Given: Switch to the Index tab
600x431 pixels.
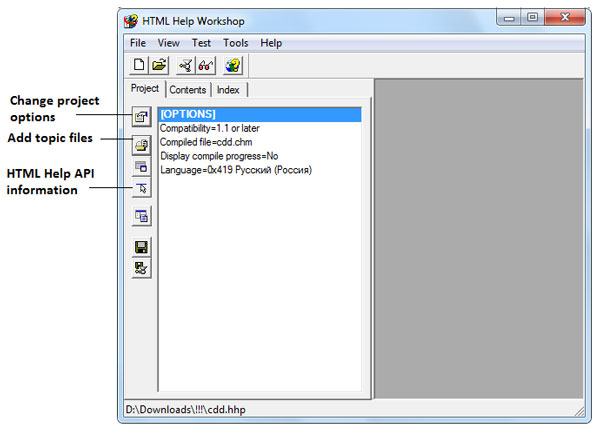Looking at the screenshot, I should (x=228, y=90).
